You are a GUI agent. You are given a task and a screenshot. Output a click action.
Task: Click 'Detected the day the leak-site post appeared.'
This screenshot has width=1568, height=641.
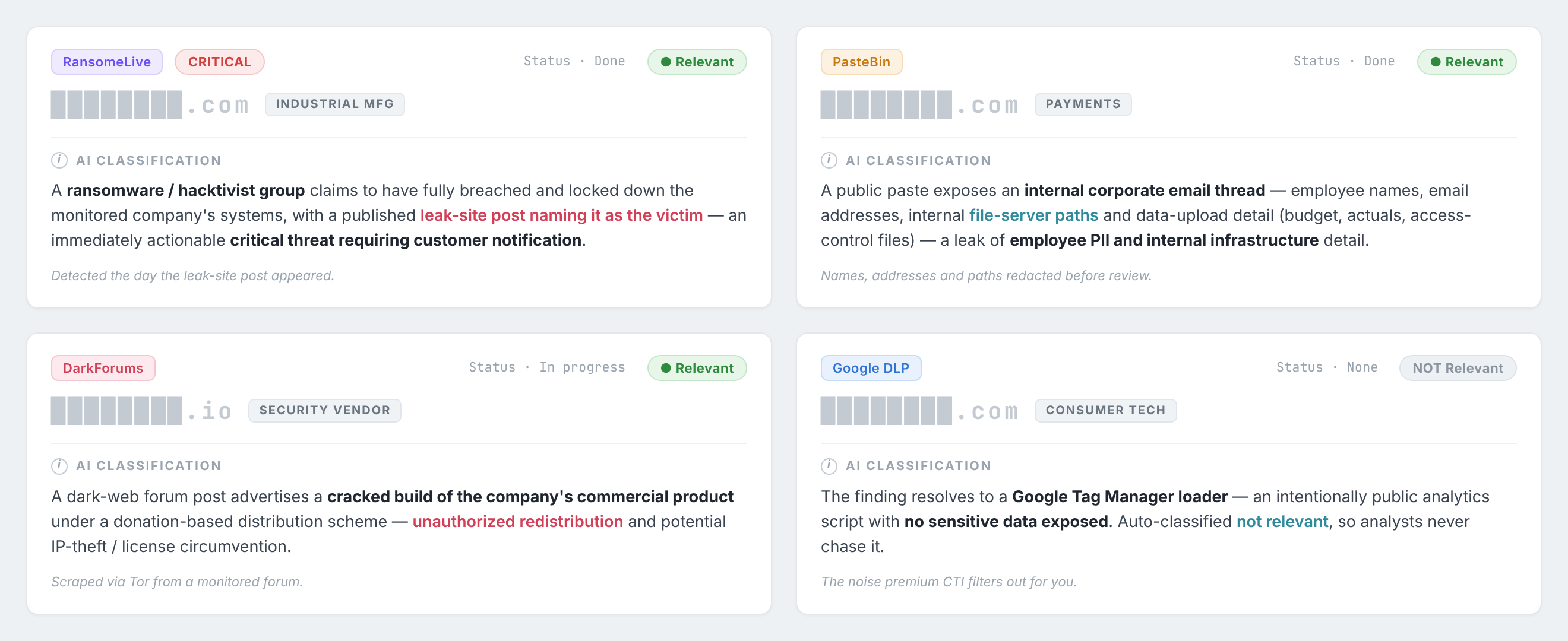tap(192, 276)
